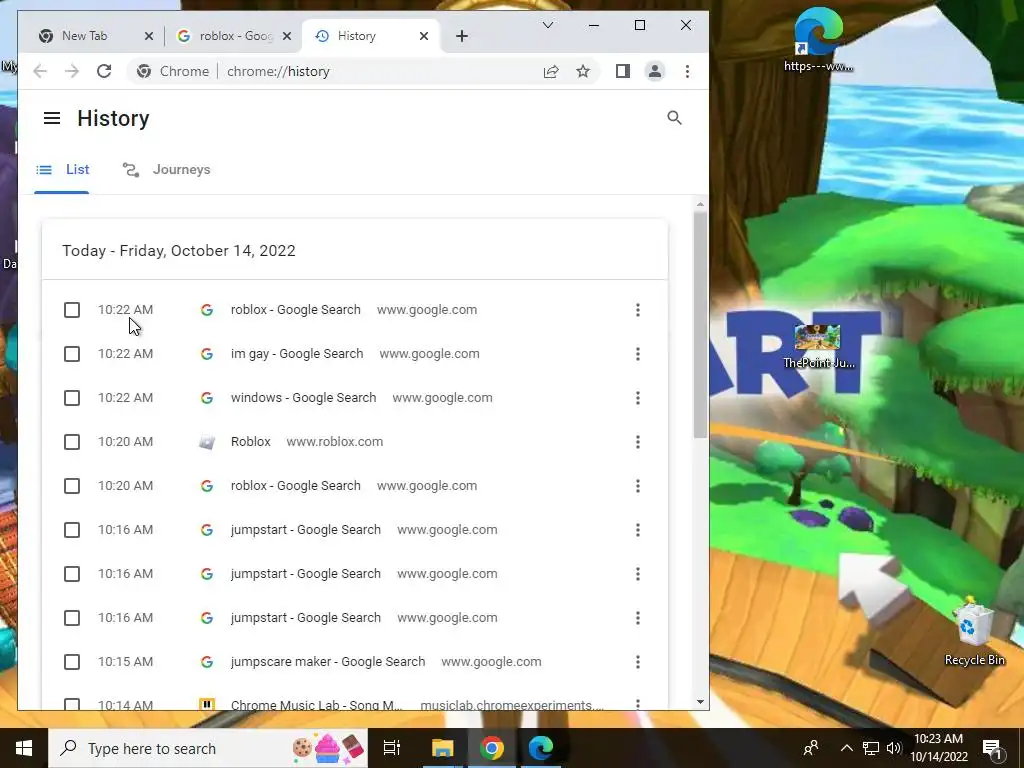Check the 10:15 AM history entry checkbox
Viewport: 1024px width, 768px height.
[72, 662]
